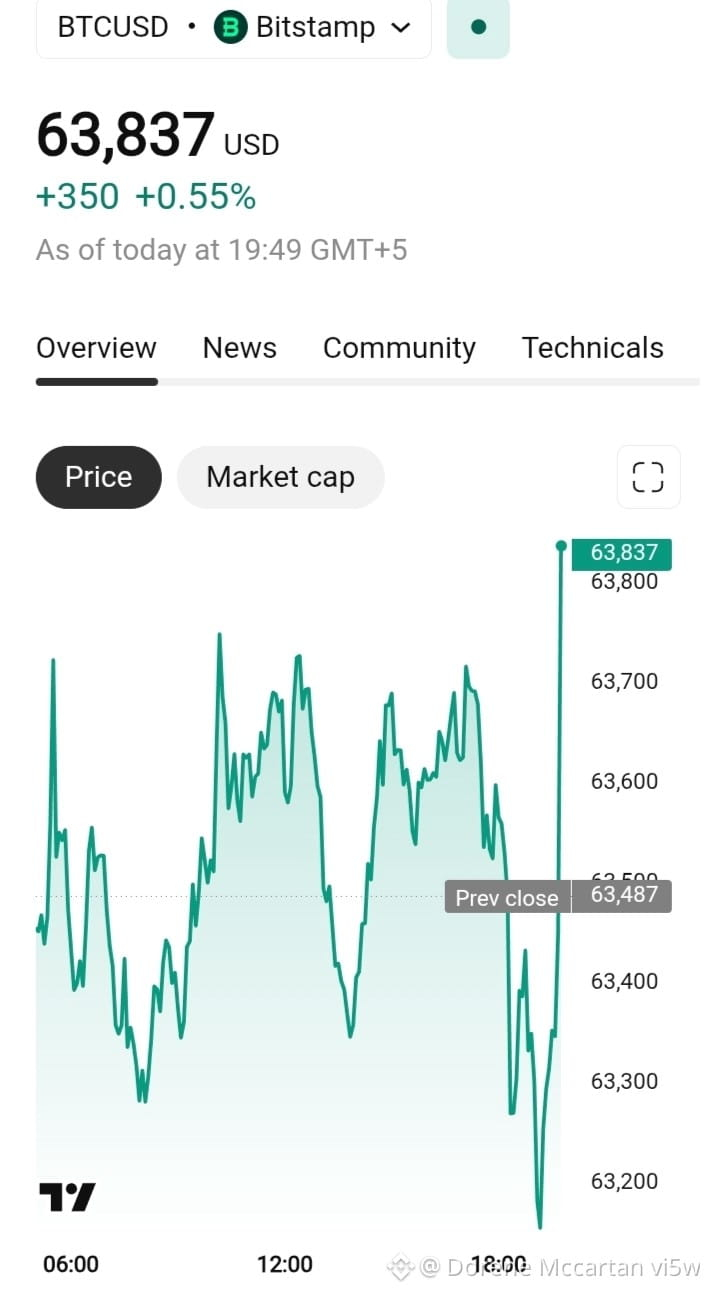Open the fullscreen chart icon
708x1292 pixels.
[648, 477]
